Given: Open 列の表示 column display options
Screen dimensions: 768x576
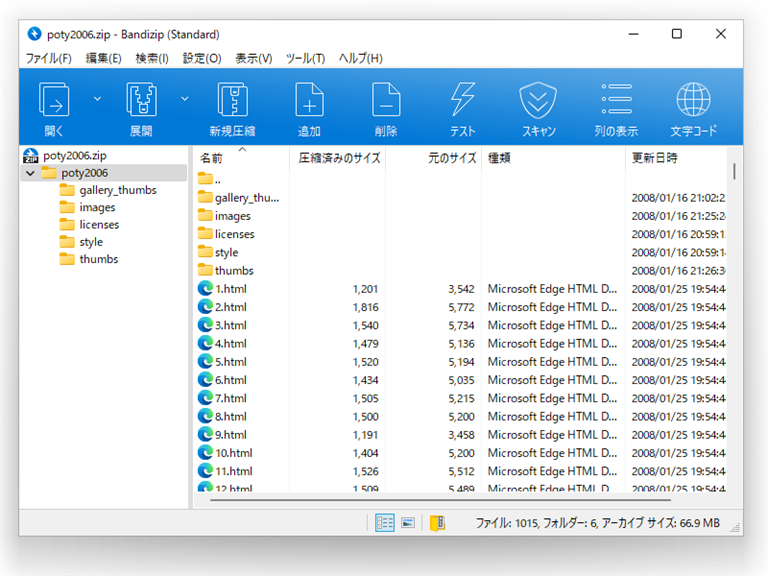Looking at the screenshot, I should click(x=616, y=99).
